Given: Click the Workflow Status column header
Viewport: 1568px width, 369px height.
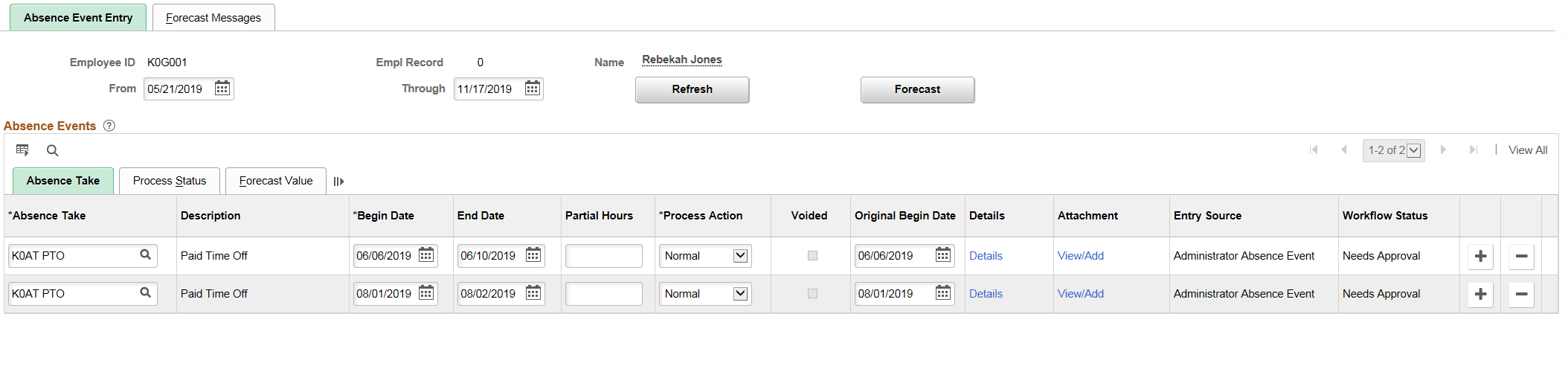Looking at the screenshot, I should pos(1385,216).
